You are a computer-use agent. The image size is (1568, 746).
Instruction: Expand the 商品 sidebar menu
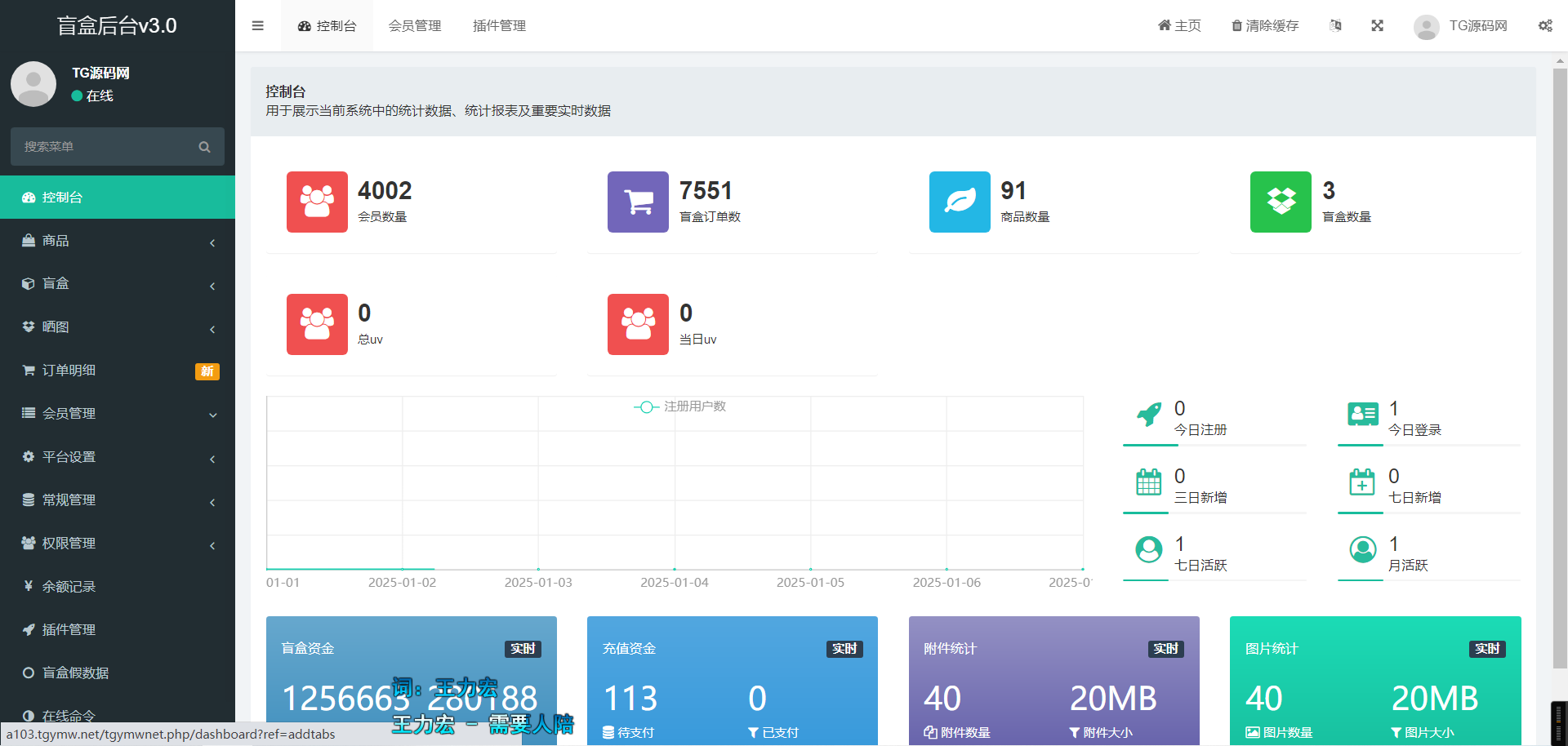[x=118, y=241]
